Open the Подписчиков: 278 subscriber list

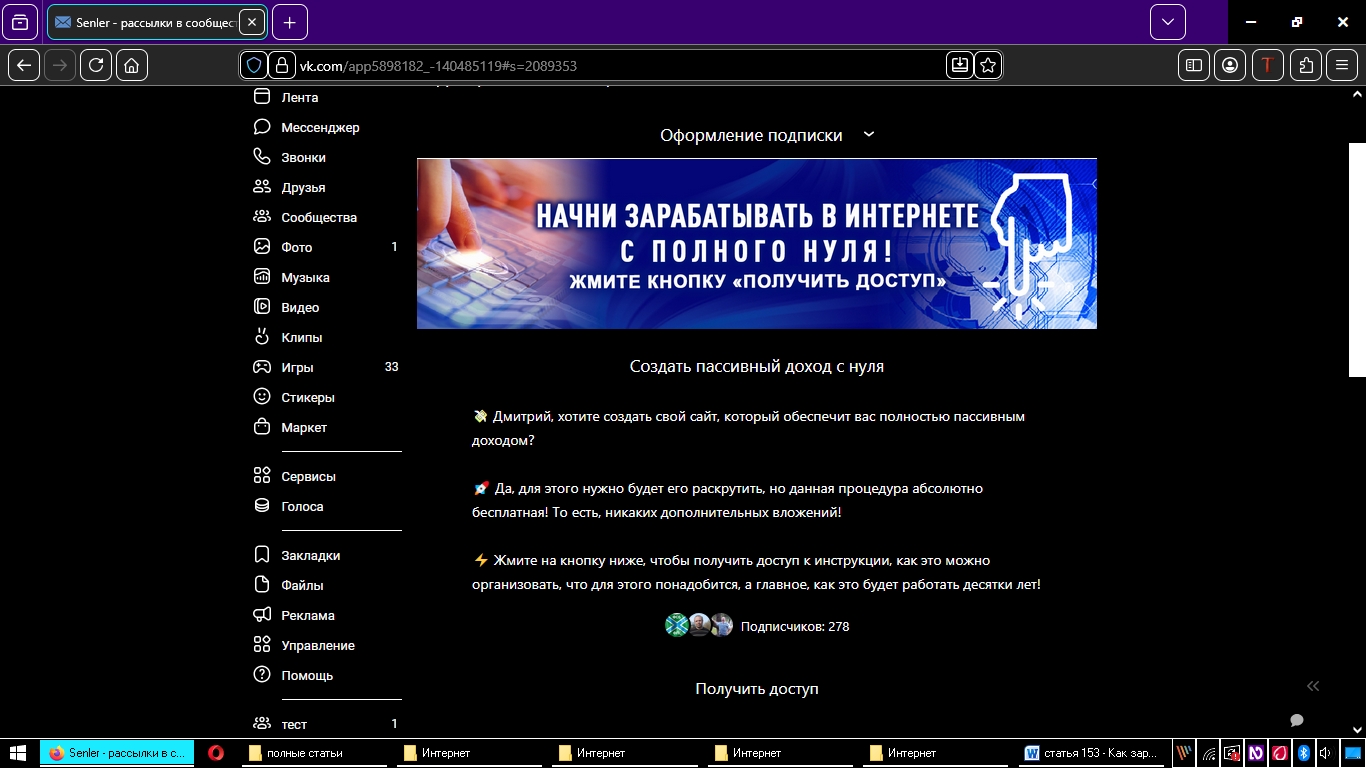(793, 626)
